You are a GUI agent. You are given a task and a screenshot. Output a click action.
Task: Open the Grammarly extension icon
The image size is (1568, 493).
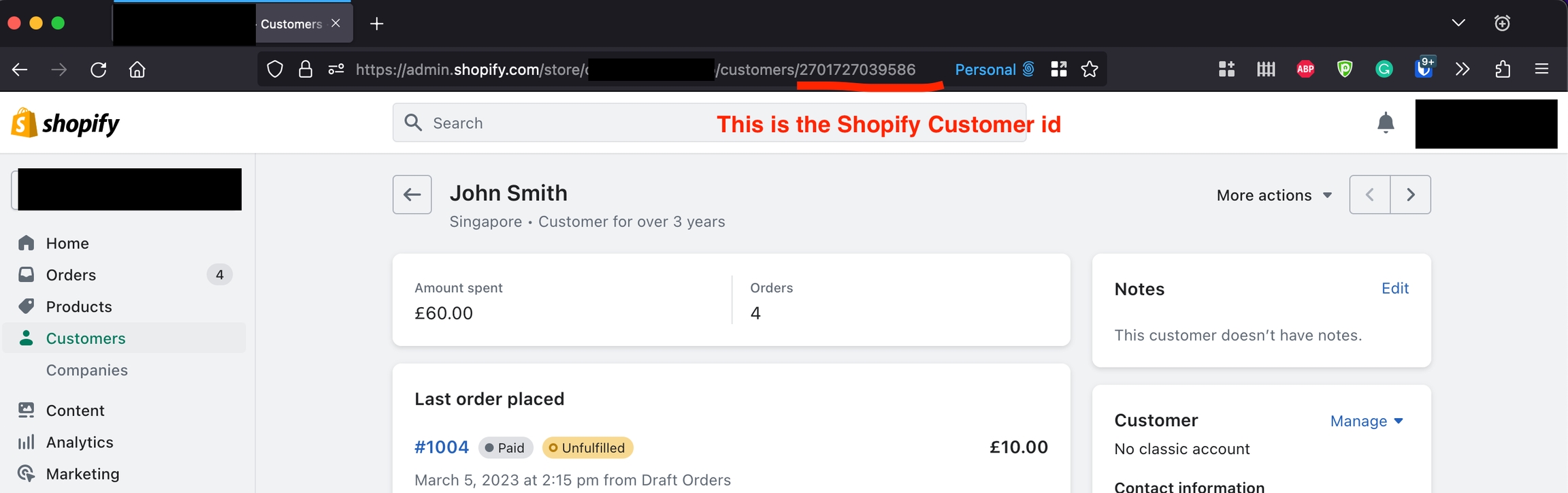(x=1384, y=69)
